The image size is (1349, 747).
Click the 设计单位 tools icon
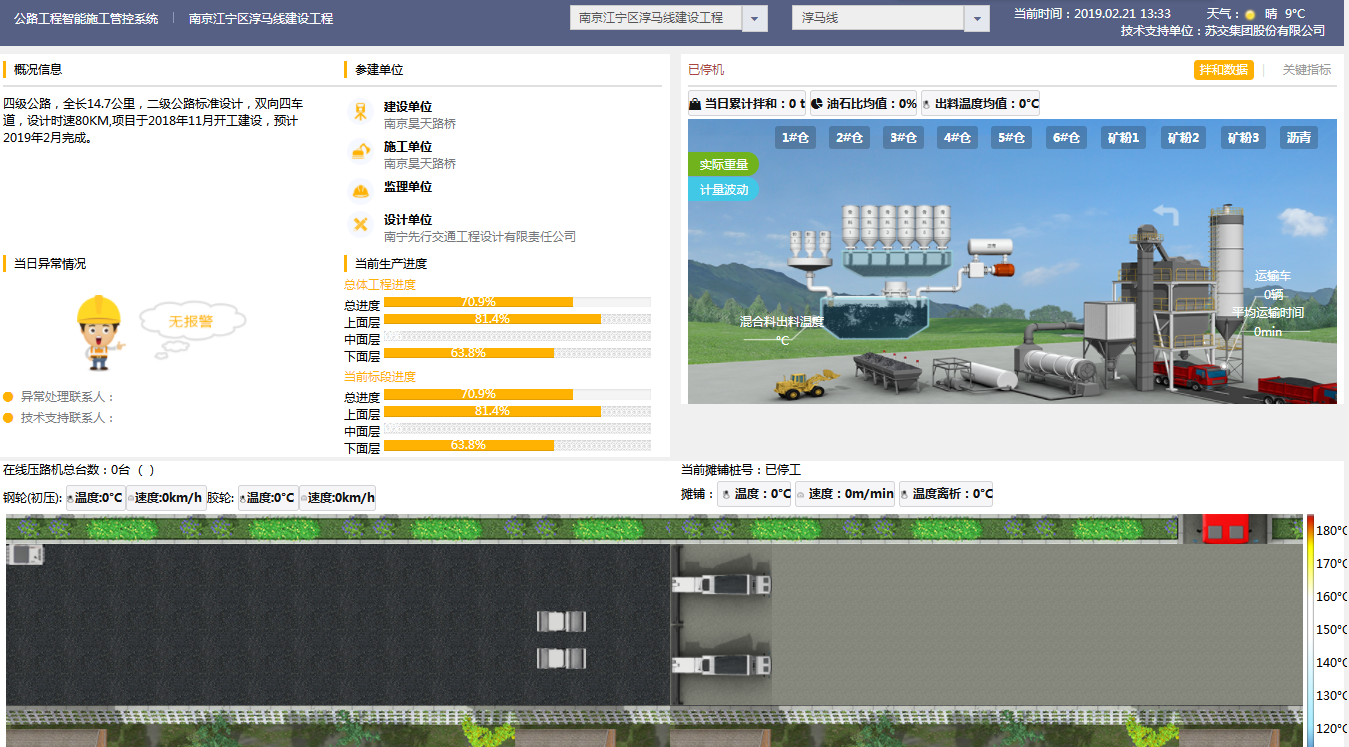[x=360, y=225]
